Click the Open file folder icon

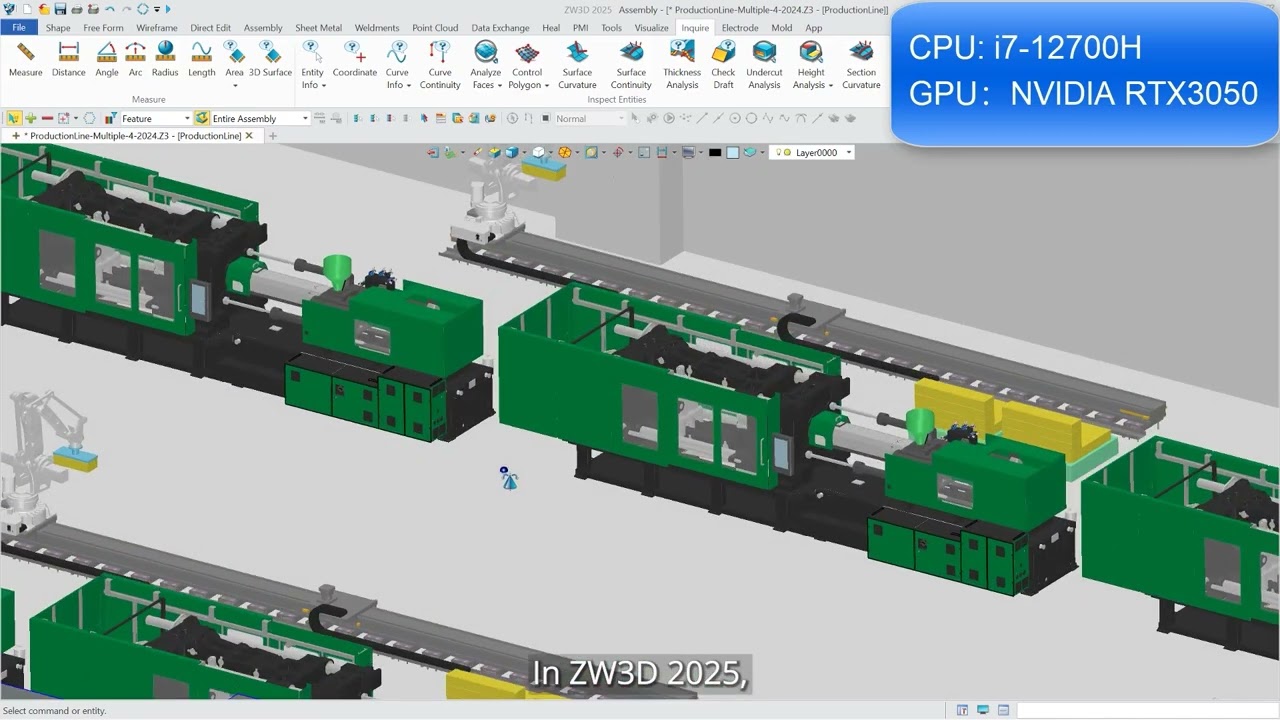[x=44, y=9]
